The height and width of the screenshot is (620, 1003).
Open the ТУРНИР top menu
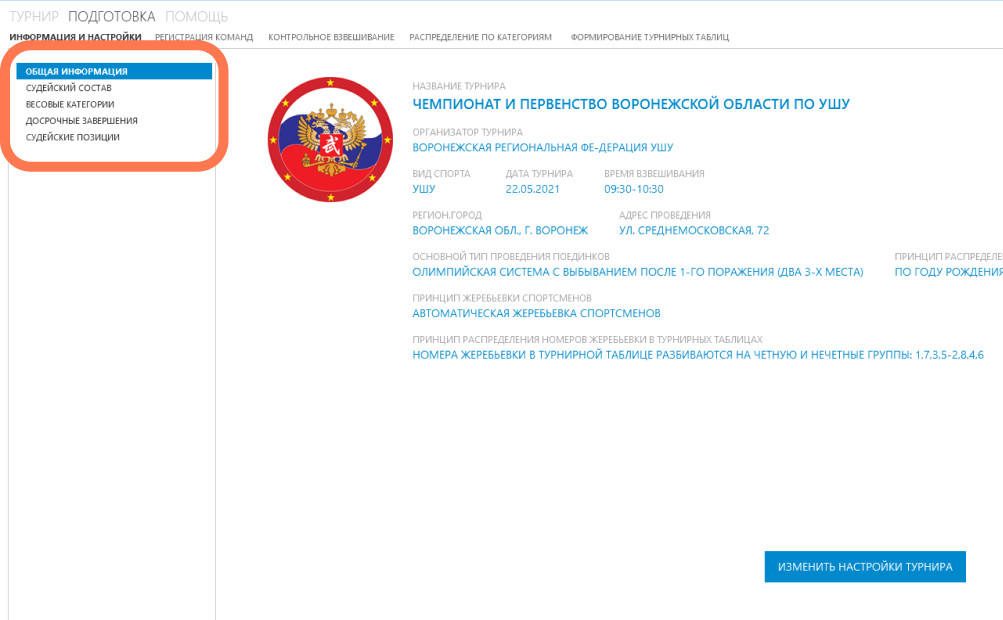point(34,16)
